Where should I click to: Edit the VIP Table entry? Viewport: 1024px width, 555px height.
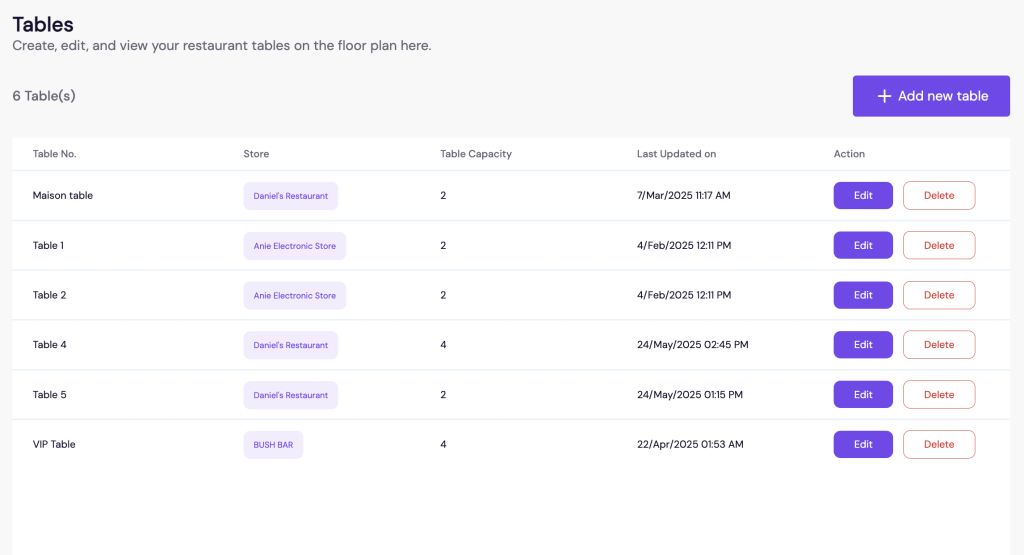863,445
